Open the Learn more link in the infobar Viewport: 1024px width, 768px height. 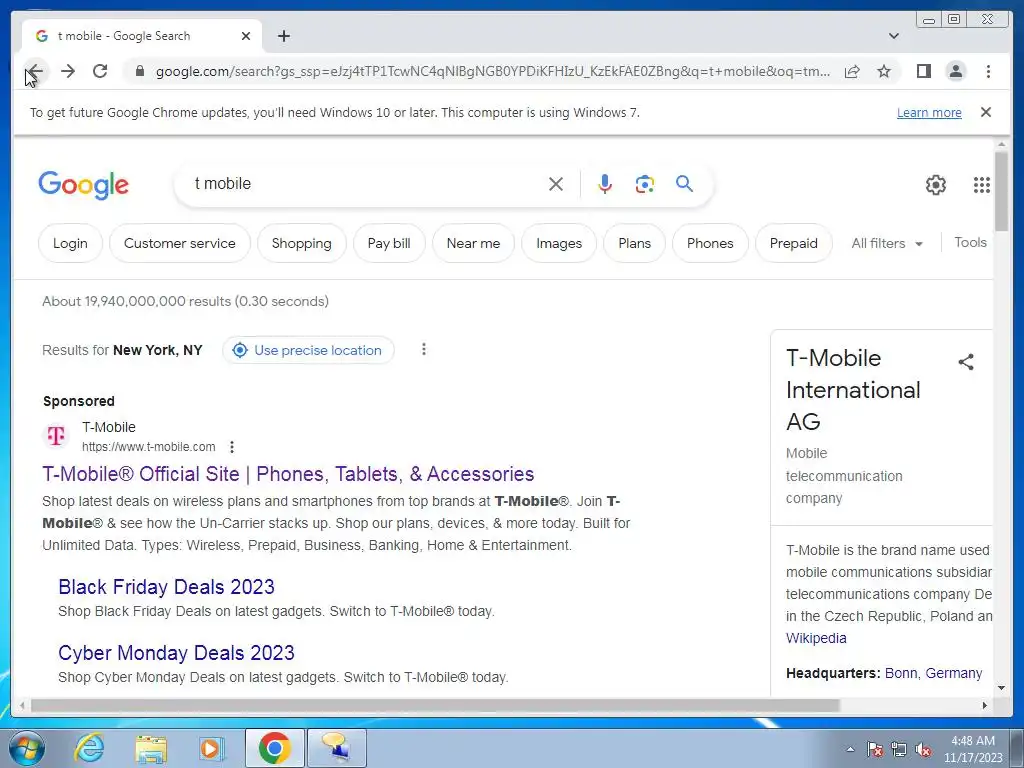click(x=929, y=112)
